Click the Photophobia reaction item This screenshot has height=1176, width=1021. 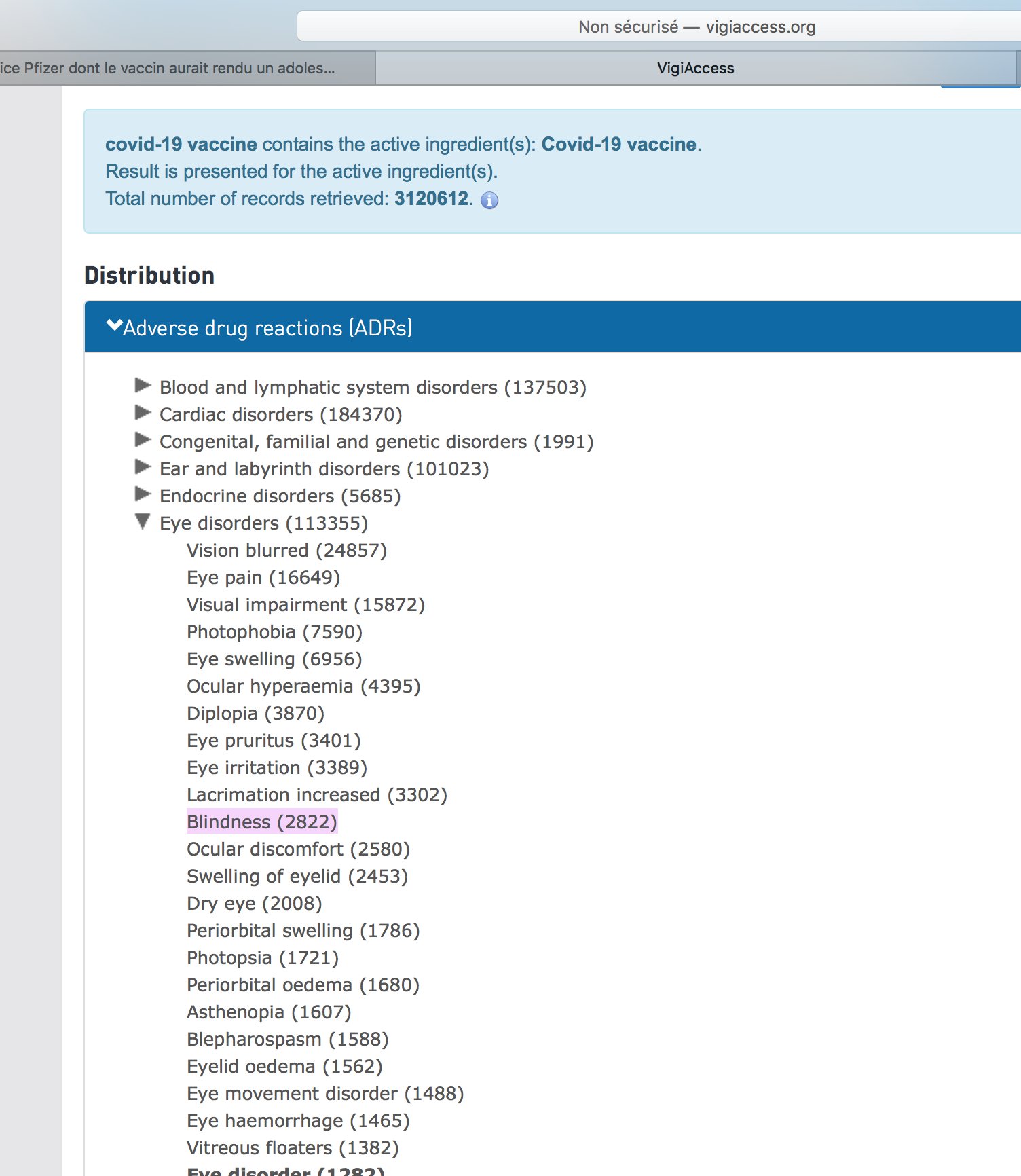(274, 632)
